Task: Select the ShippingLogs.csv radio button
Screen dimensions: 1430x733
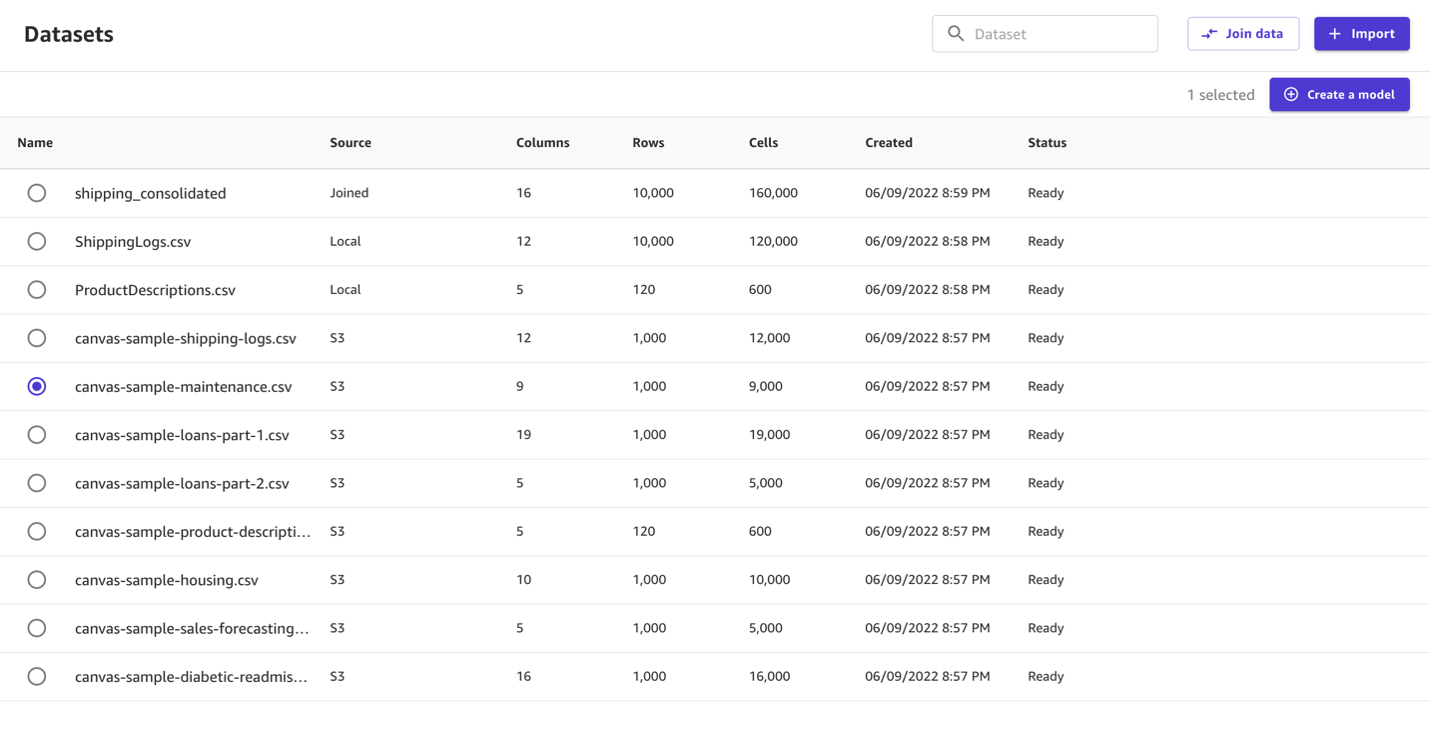Action: 37,241
